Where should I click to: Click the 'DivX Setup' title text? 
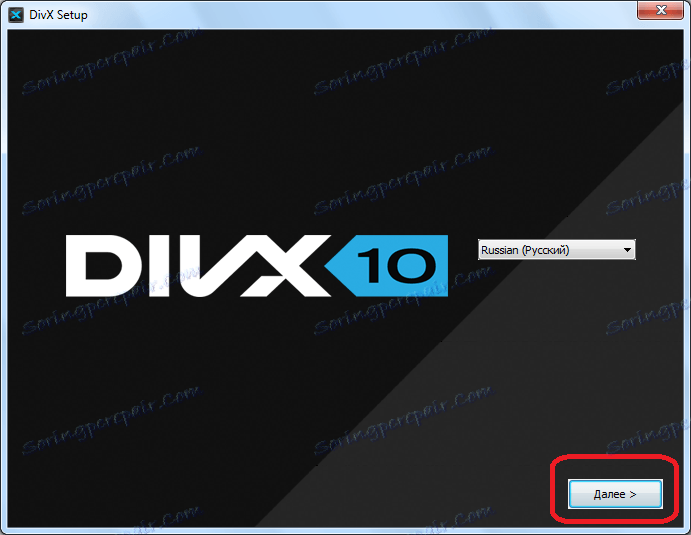[58, 15]
